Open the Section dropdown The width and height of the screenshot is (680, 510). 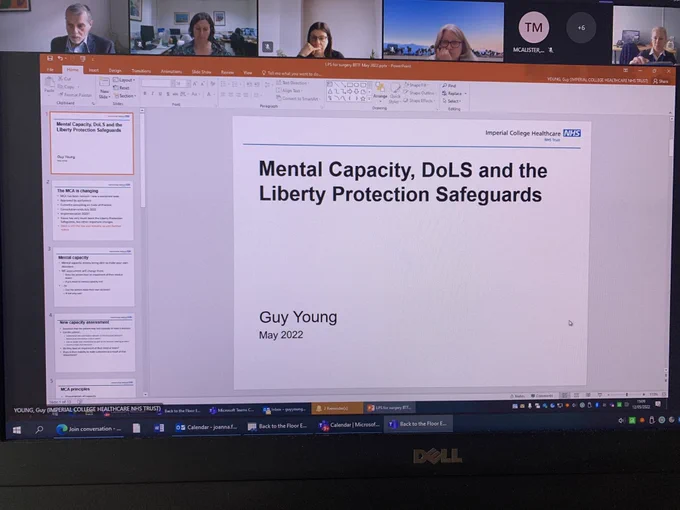coord(124,96)
